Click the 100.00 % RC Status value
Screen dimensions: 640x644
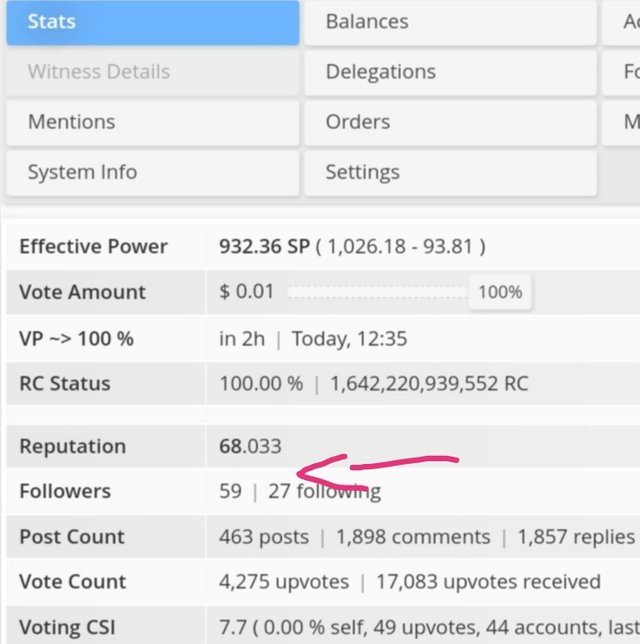coord(260,384)
